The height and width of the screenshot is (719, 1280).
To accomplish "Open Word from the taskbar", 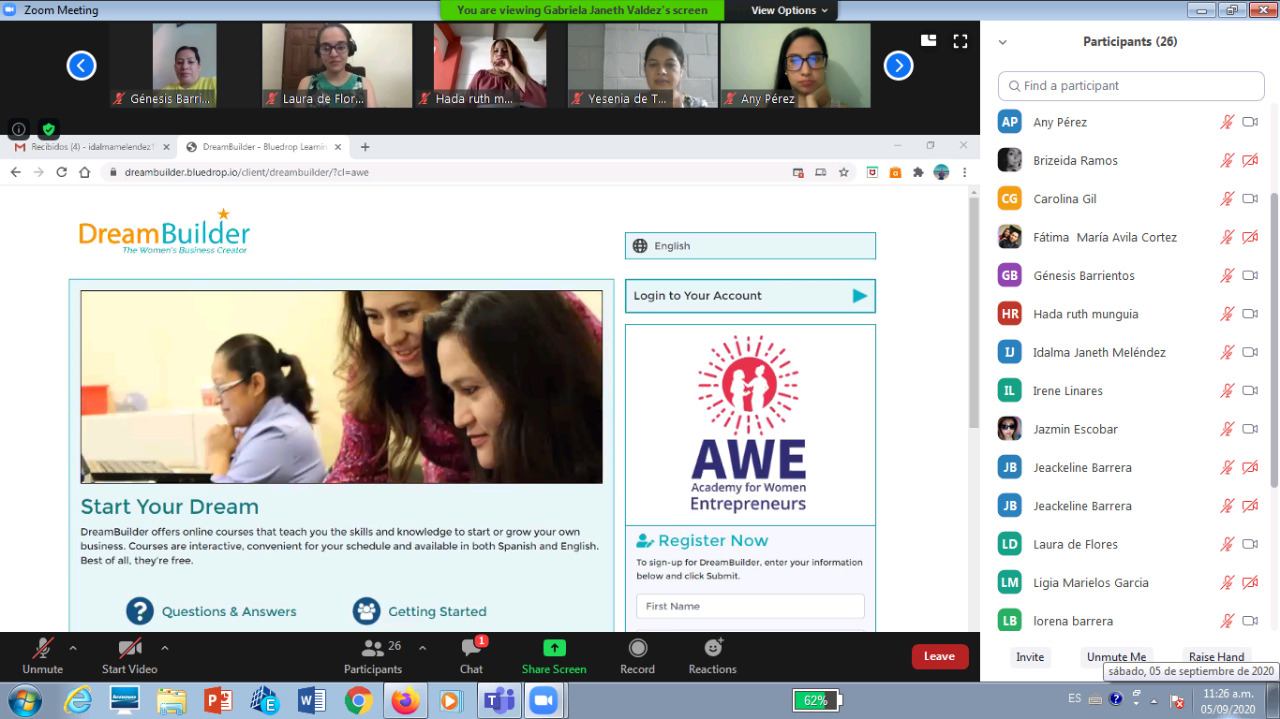I will click(311, 700).
